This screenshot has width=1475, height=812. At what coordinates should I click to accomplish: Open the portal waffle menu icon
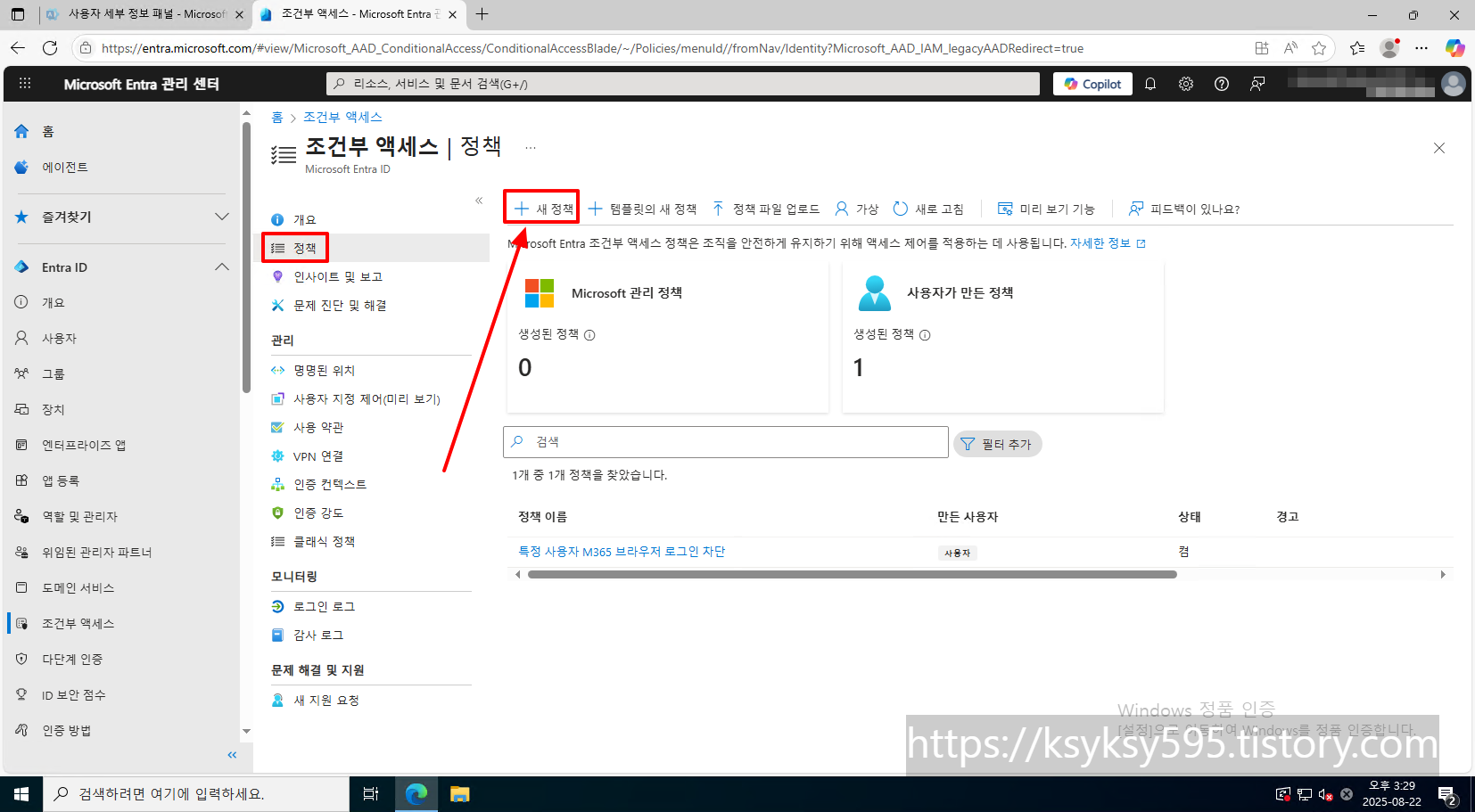(25, 83)
